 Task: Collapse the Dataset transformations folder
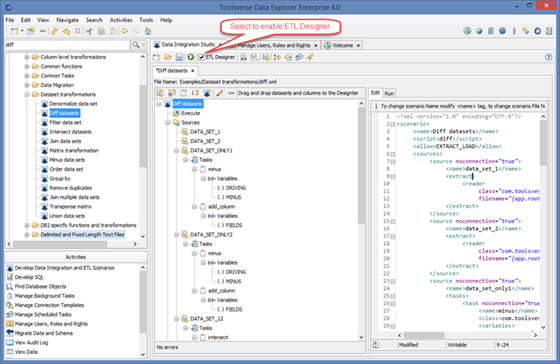[27, 95]
